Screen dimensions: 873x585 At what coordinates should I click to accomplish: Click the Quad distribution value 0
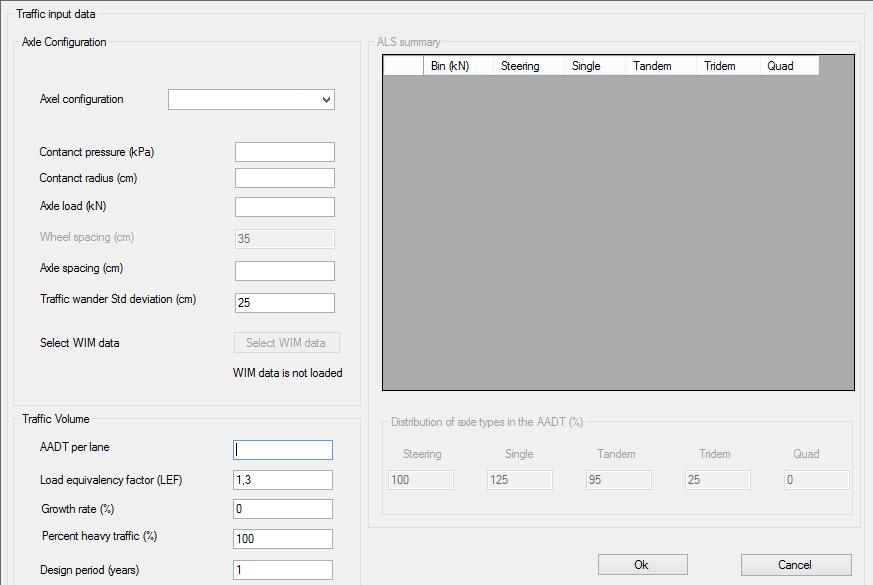tap(817, 480)
